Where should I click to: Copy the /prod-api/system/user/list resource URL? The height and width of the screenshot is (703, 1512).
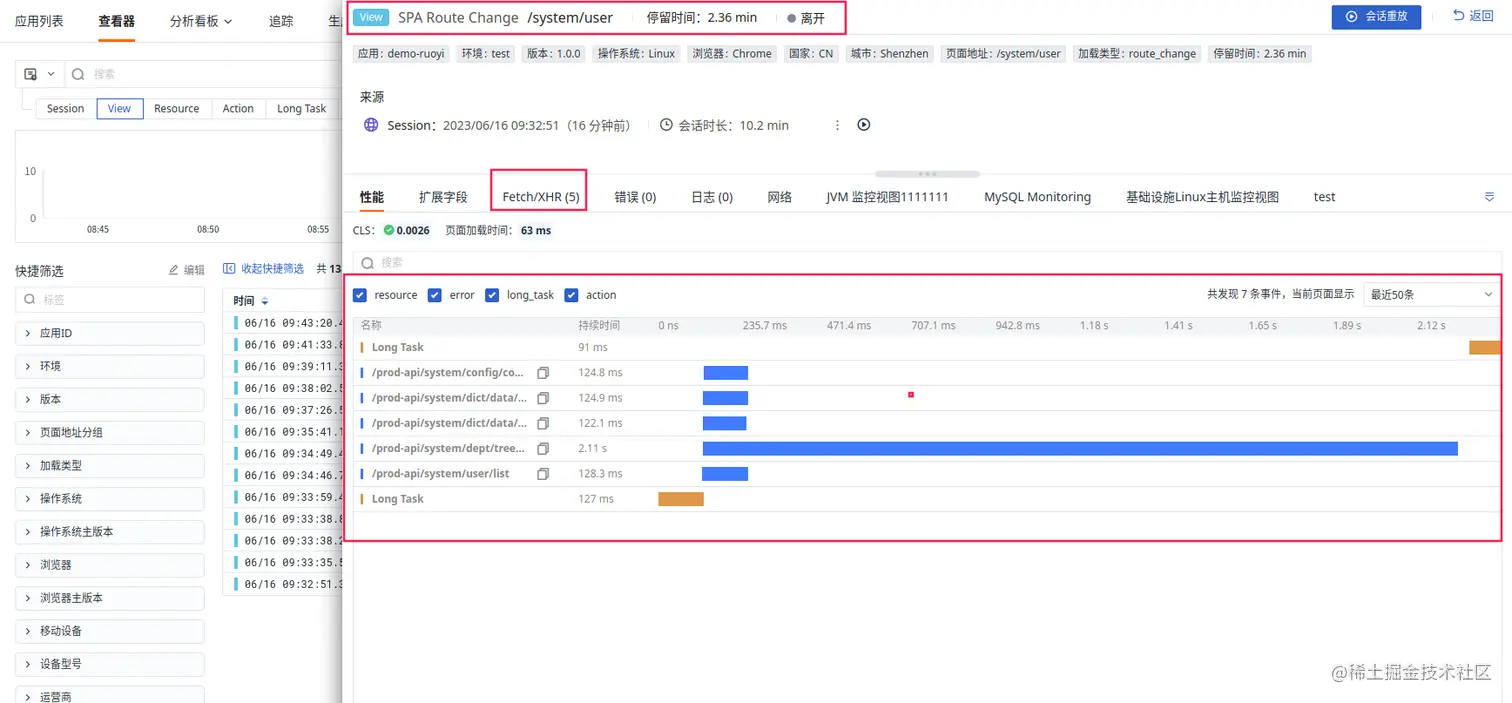[x=543, y=474]
